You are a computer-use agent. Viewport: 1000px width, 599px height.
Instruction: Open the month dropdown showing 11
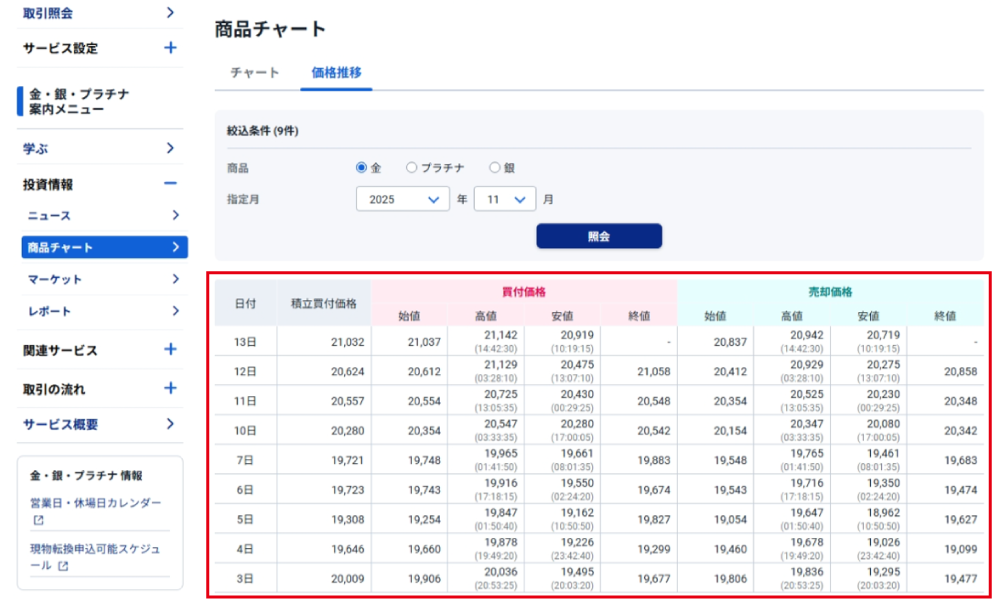click(505, 199)
